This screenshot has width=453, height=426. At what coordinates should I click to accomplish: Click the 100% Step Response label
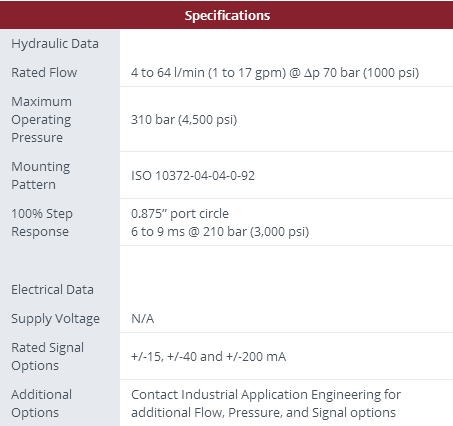[42, 222]
